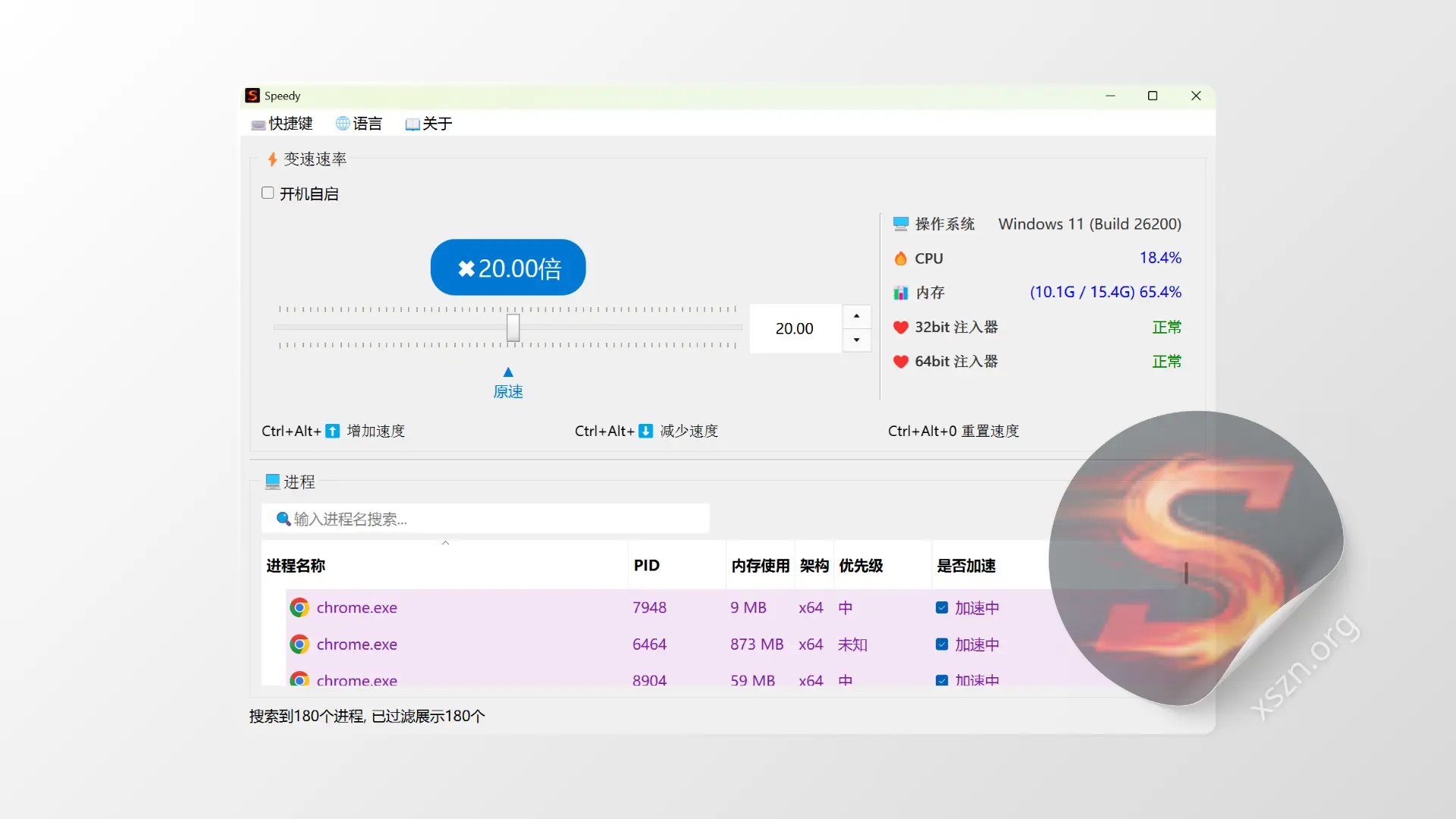
Task: Click the monitor icon beside 操作系统
Action: point(900,223)
